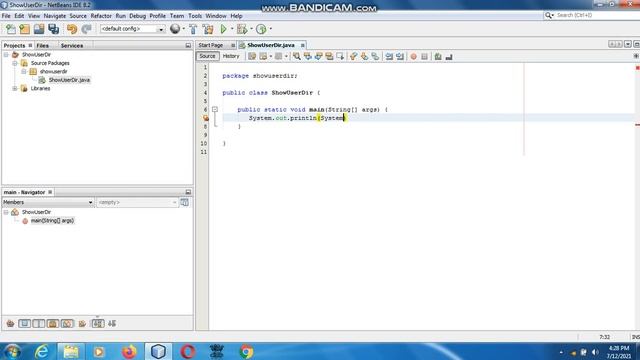
Task: Click the error lightbulb hint on line 7
Action: click(206, 118)
